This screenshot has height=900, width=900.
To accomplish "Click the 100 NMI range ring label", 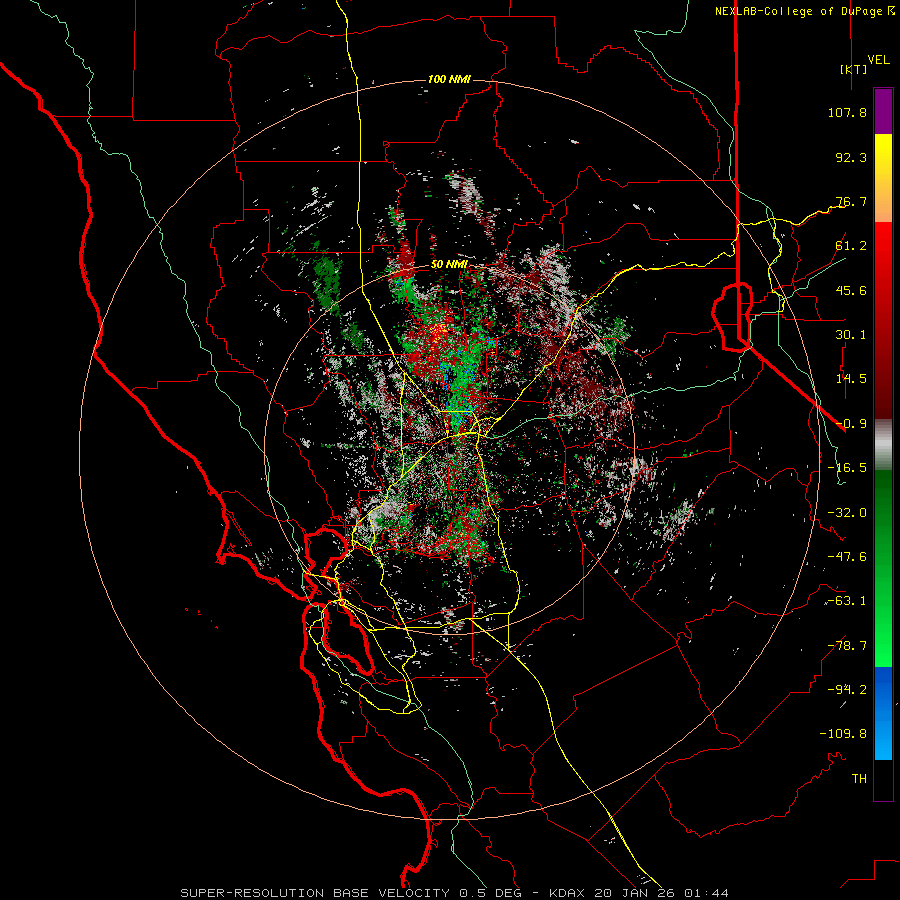I will pos(449,79).
